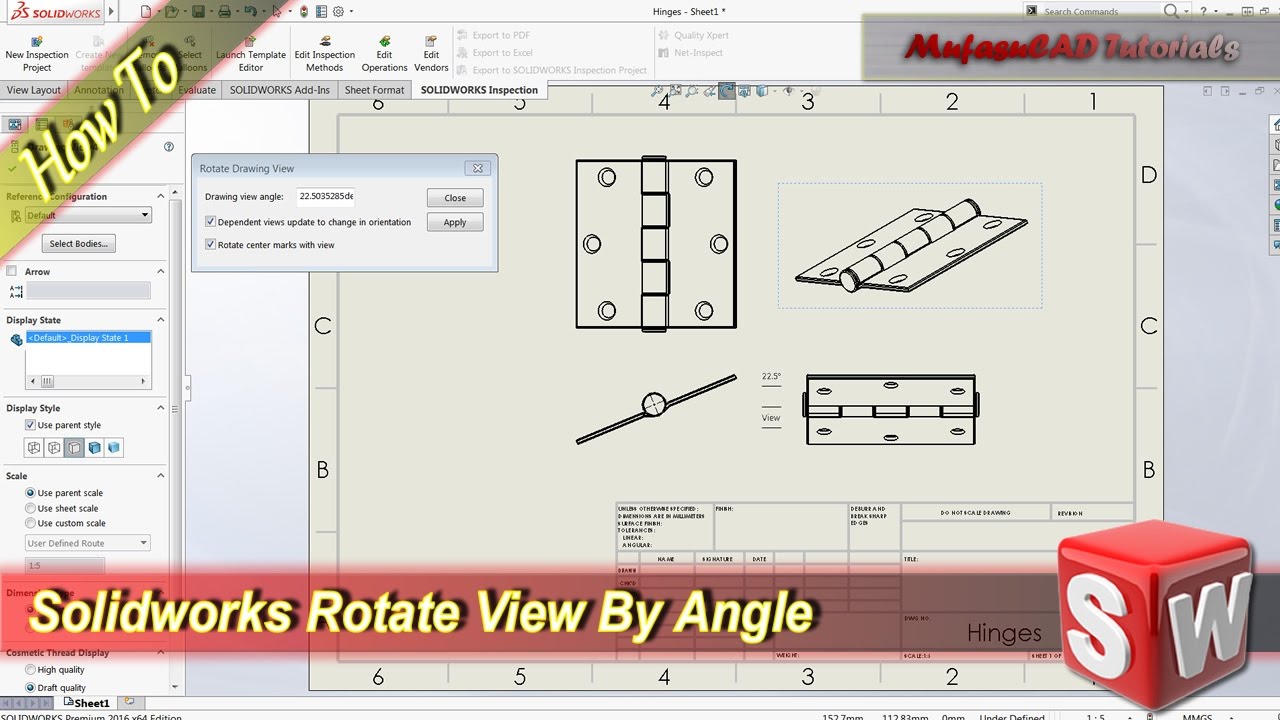This screenshot has width=1280, height=720.
Task: Open the Reference Configuration Default dropdown
Action: (x=88, y=215)
